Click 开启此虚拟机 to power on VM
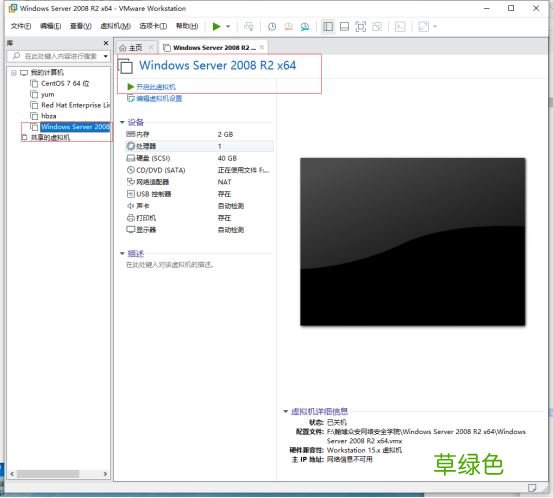 (x=152, y=87)
